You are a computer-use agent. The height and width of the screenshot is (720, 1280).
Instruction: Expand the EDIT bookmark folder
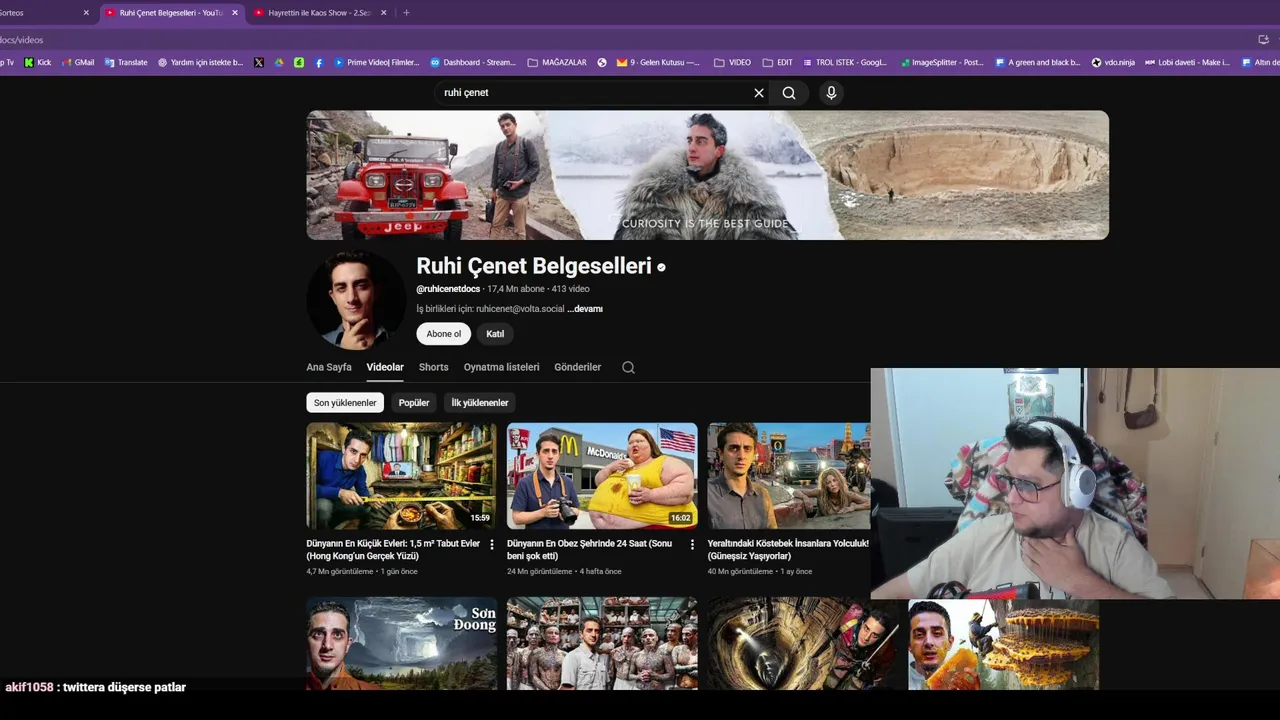pyautogui.click(x=777, y=62)
